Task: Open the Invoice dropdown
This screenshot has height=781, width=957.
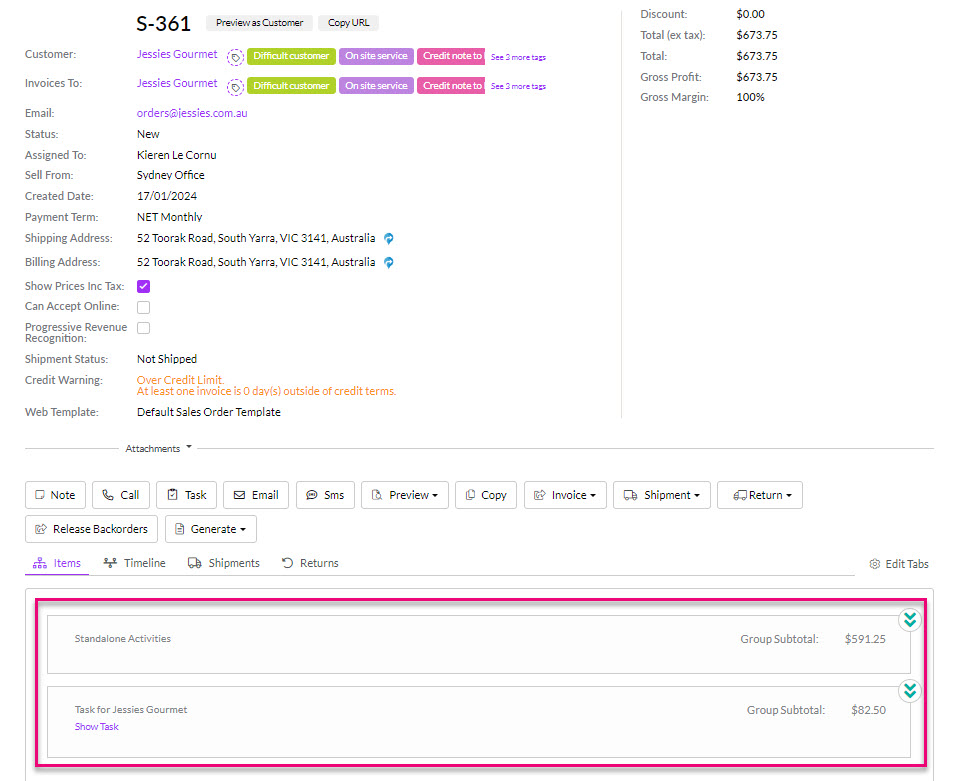Action: pos(565,495)
